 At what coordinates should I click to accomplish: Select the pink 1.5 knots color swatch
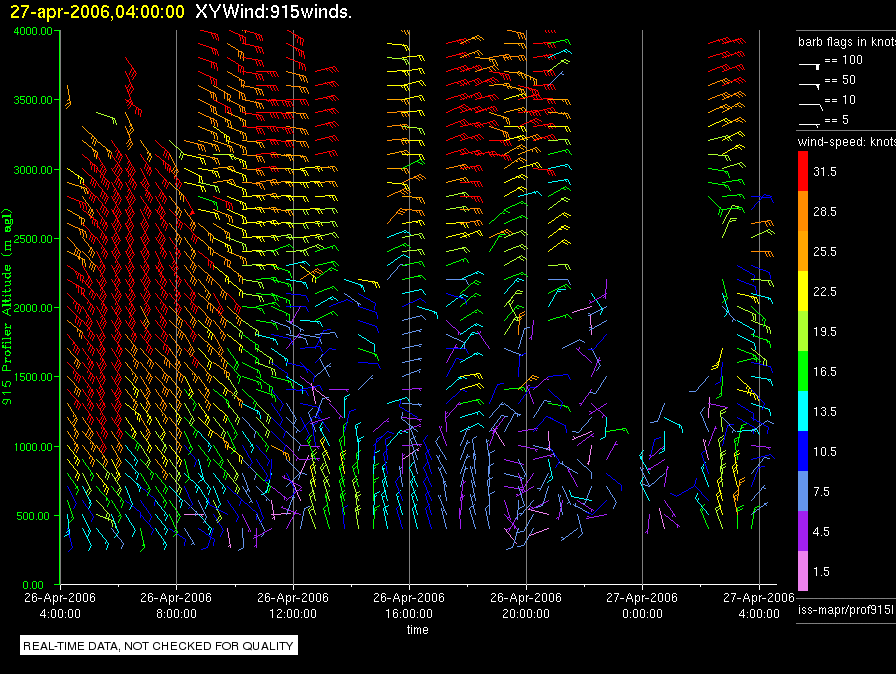click(x=803, y=571)
